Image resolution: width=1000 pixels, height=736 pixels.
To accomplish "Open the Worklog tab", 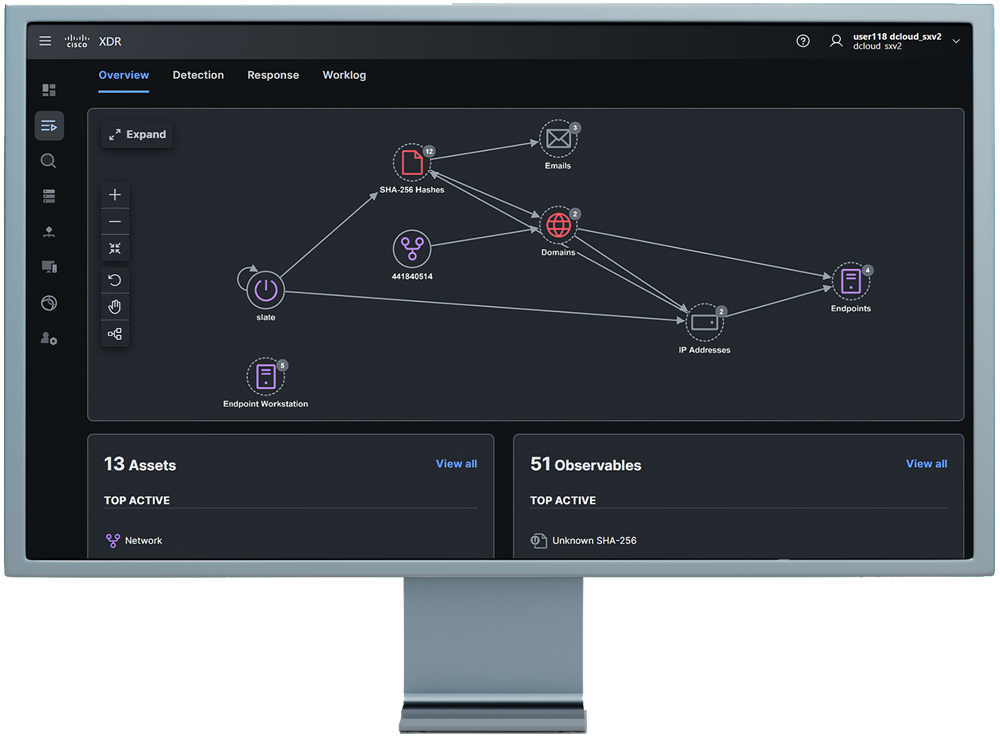I will 344,75.
